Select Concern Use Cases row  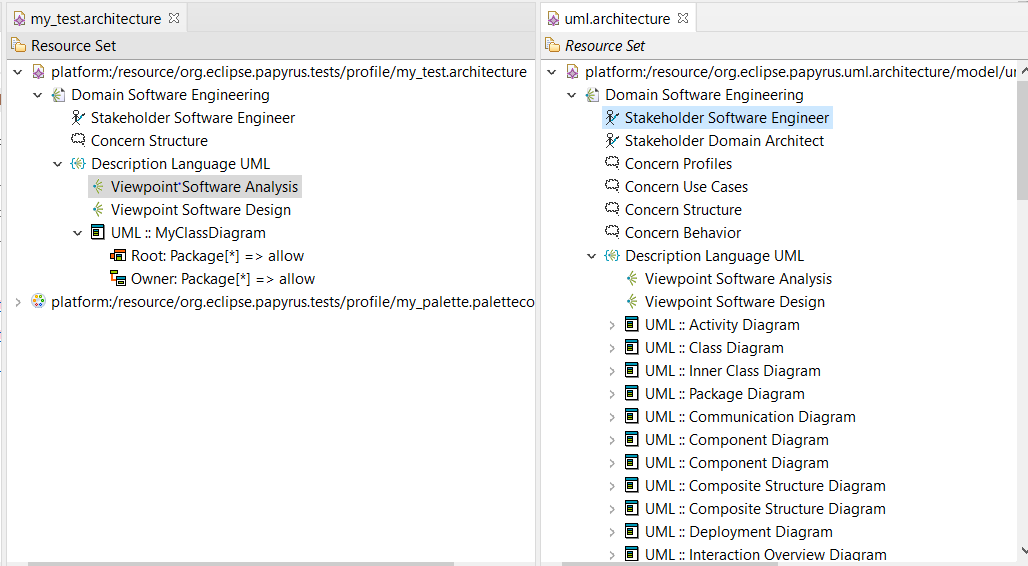[x=686, y=187]
